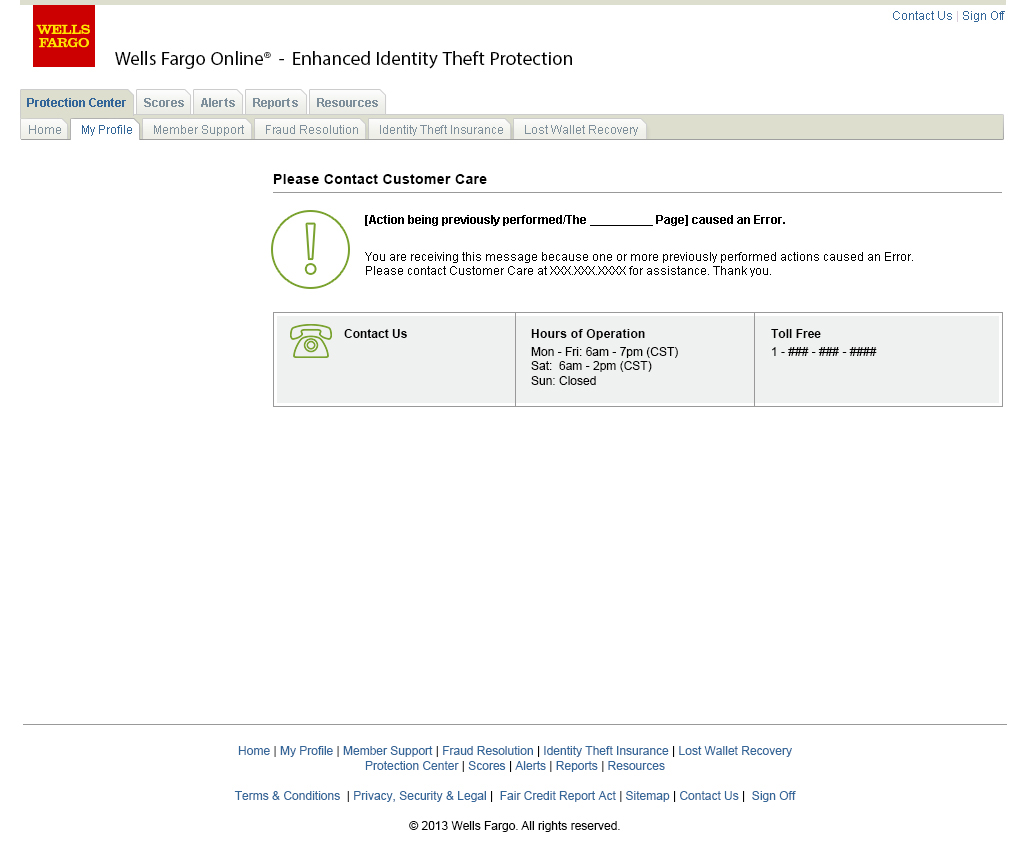Open the Sitemap footer link
Image resolution: width=1024 pixels, height=856 pixels.
point(647,796)
